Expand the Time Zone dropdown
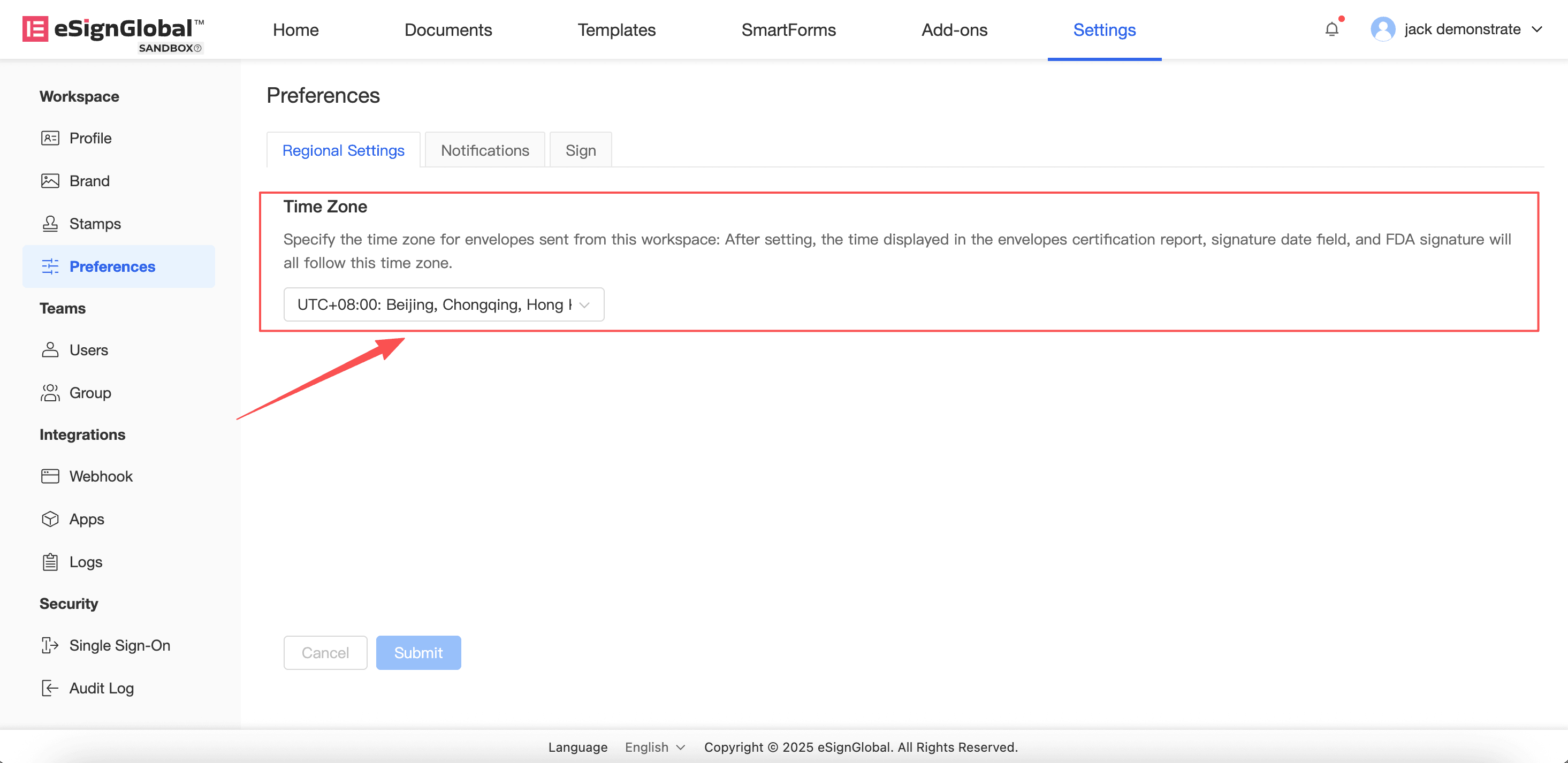1568x763 pixels. [x=443, y=304]
